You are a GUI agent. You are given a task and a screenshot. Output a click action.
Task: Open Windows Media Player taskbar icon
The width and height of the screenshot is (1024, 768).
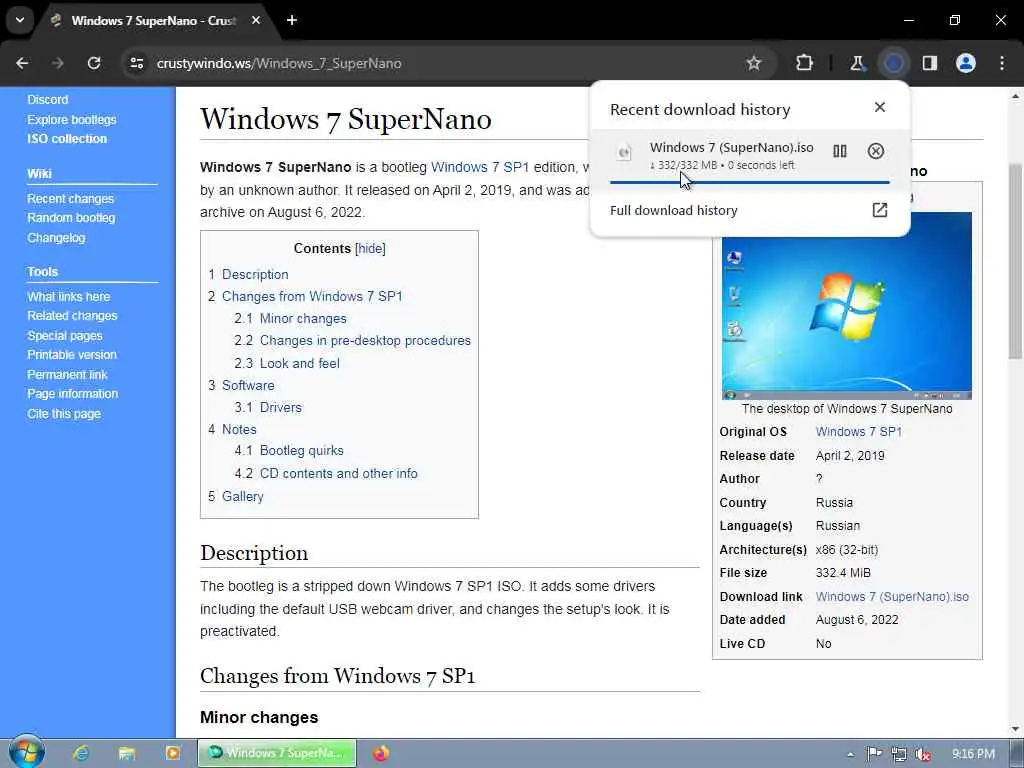click(x=172, y=753)
